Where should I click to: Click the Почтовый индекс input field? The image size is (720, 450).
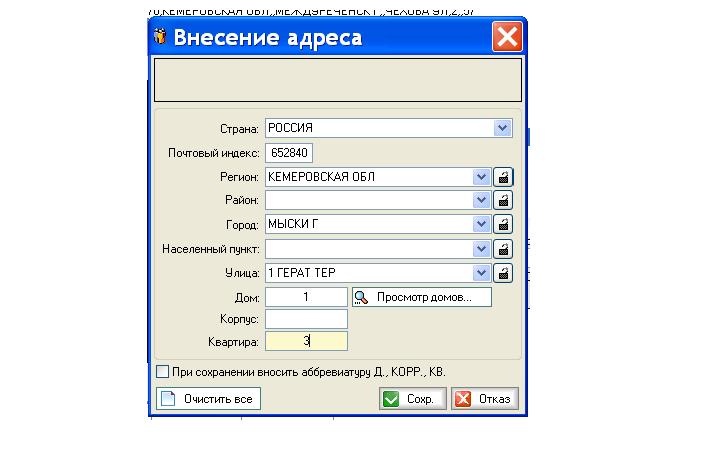pyautogui.click(x=289, y=153)
